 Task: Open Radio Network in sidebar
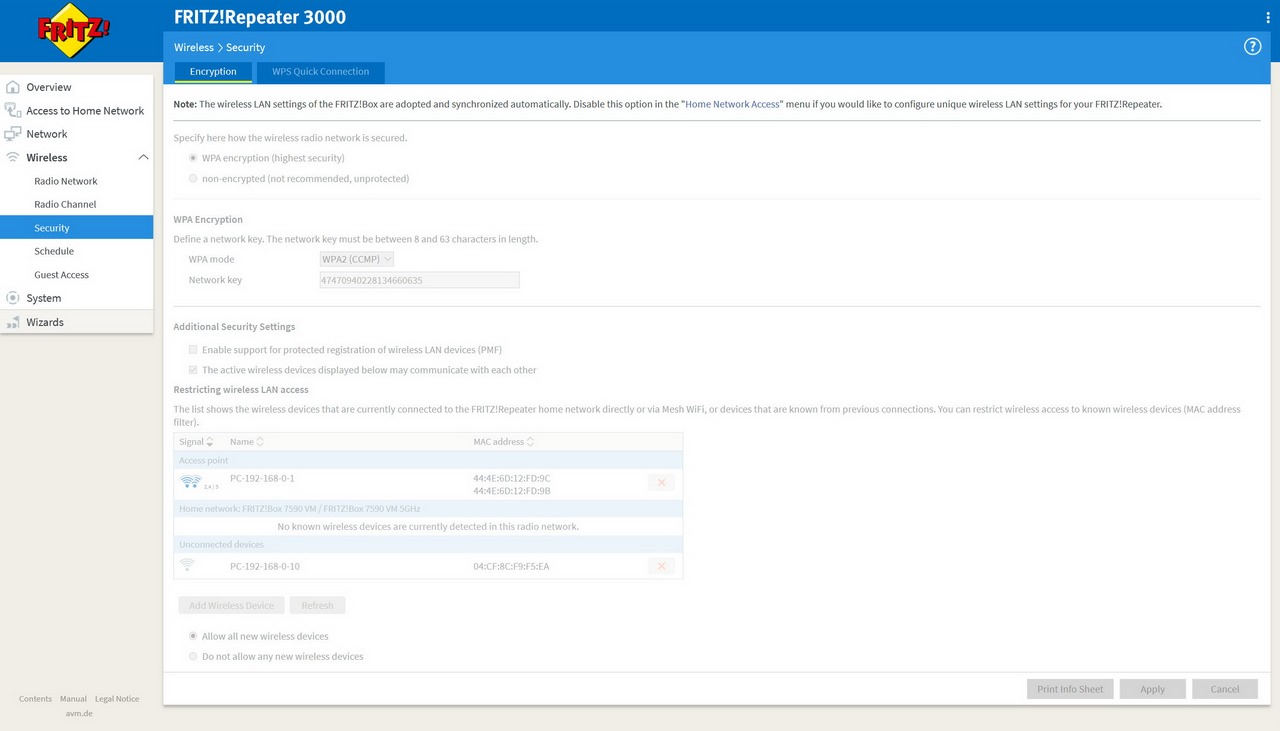66,181
